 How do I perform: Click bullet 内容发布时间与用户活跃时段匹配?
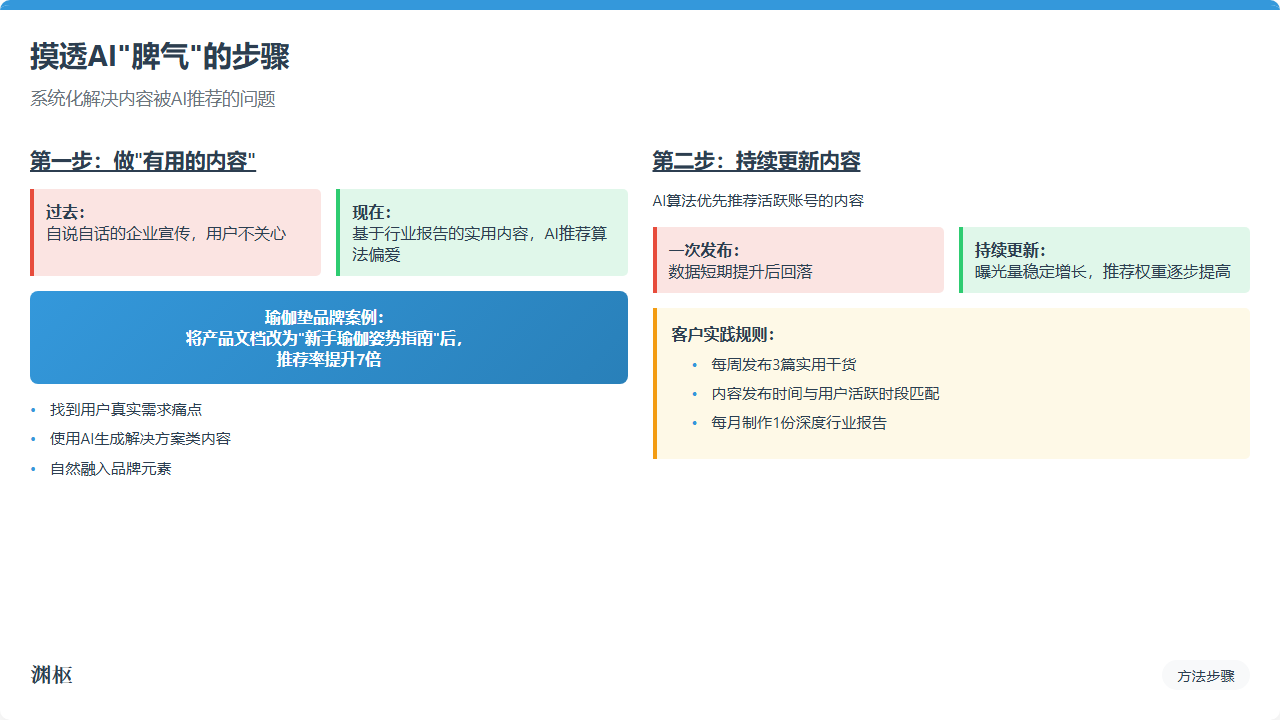coord(826,394)
